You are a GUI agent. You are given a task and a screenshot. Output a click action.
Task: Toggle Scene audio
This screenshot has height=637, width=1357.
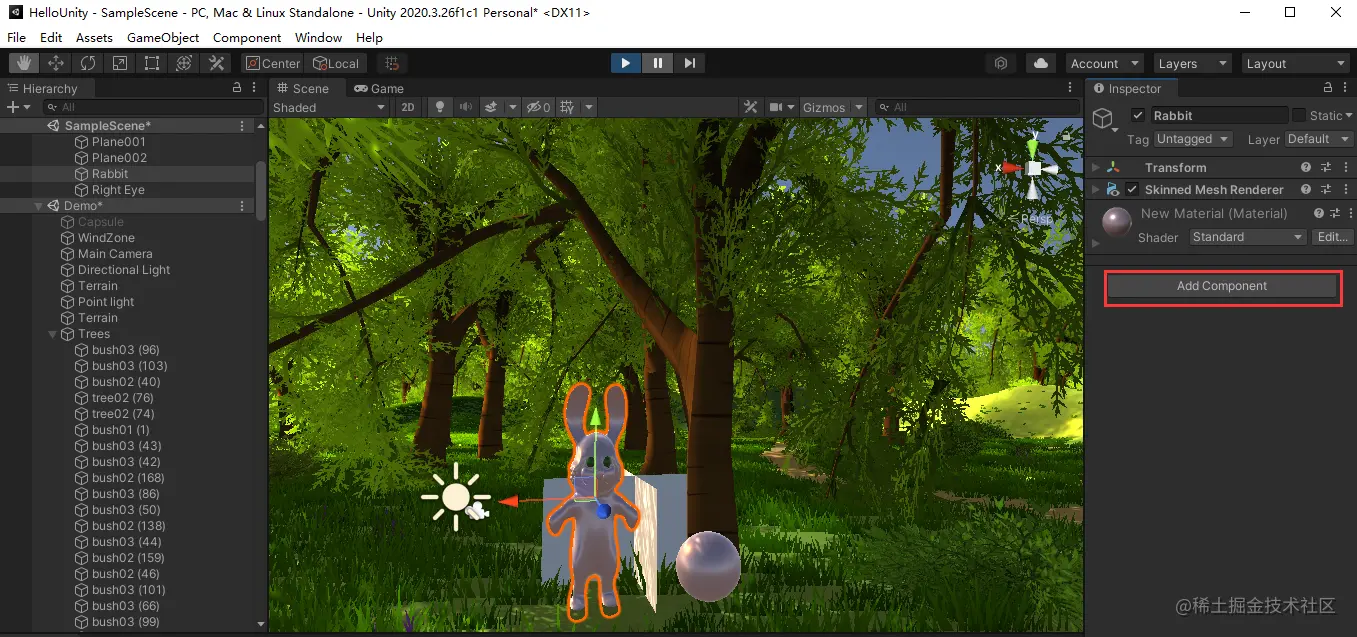[465, 107]
